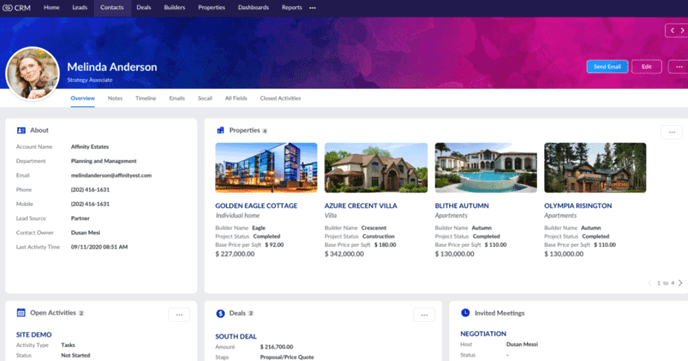Open the Dashboards menu item
Viewport: 688px width, 361px height.
pyautogui.click(x=253, y=7)
